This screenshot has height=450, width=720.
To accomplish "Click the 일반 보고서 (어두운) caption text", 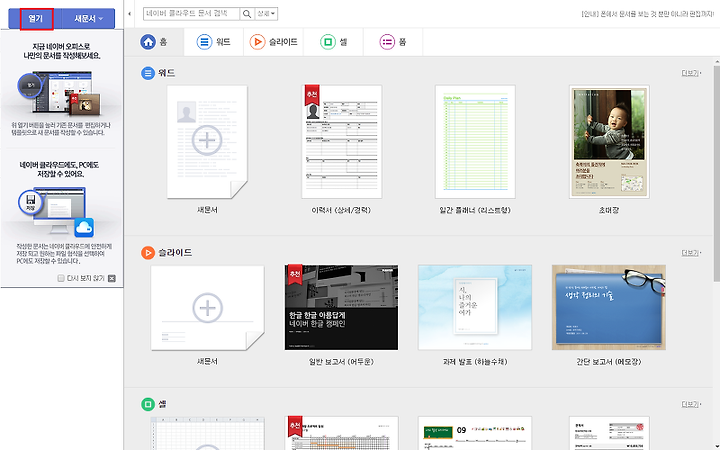I will (341, 362).
